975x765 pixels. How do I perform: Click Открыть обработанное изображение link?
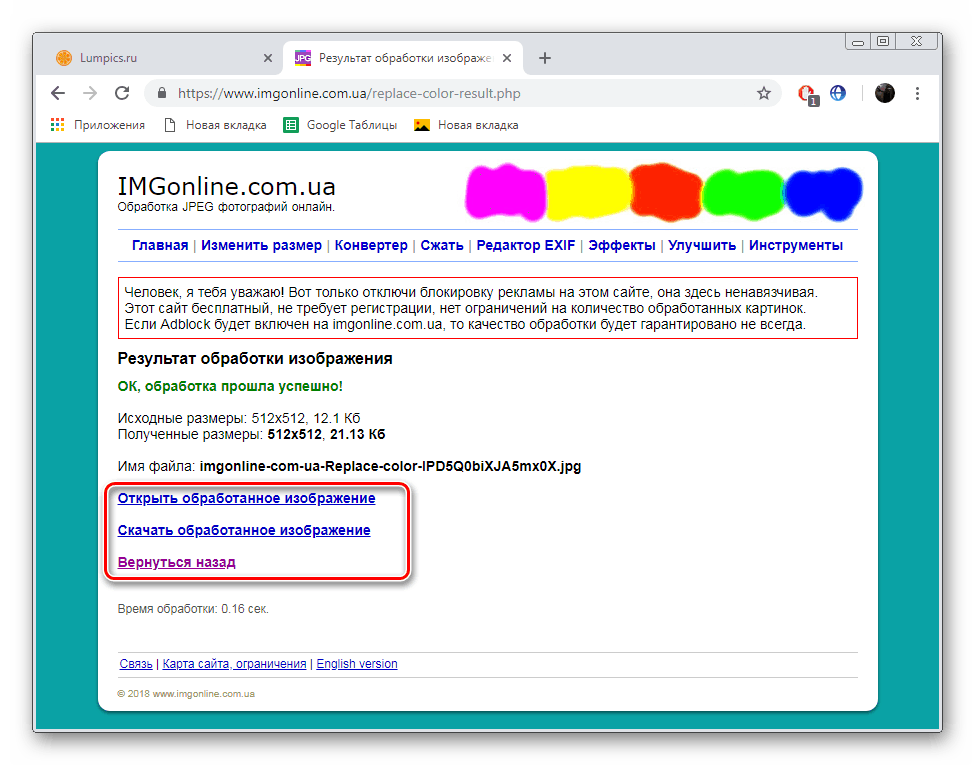click(x=246, y=498)
